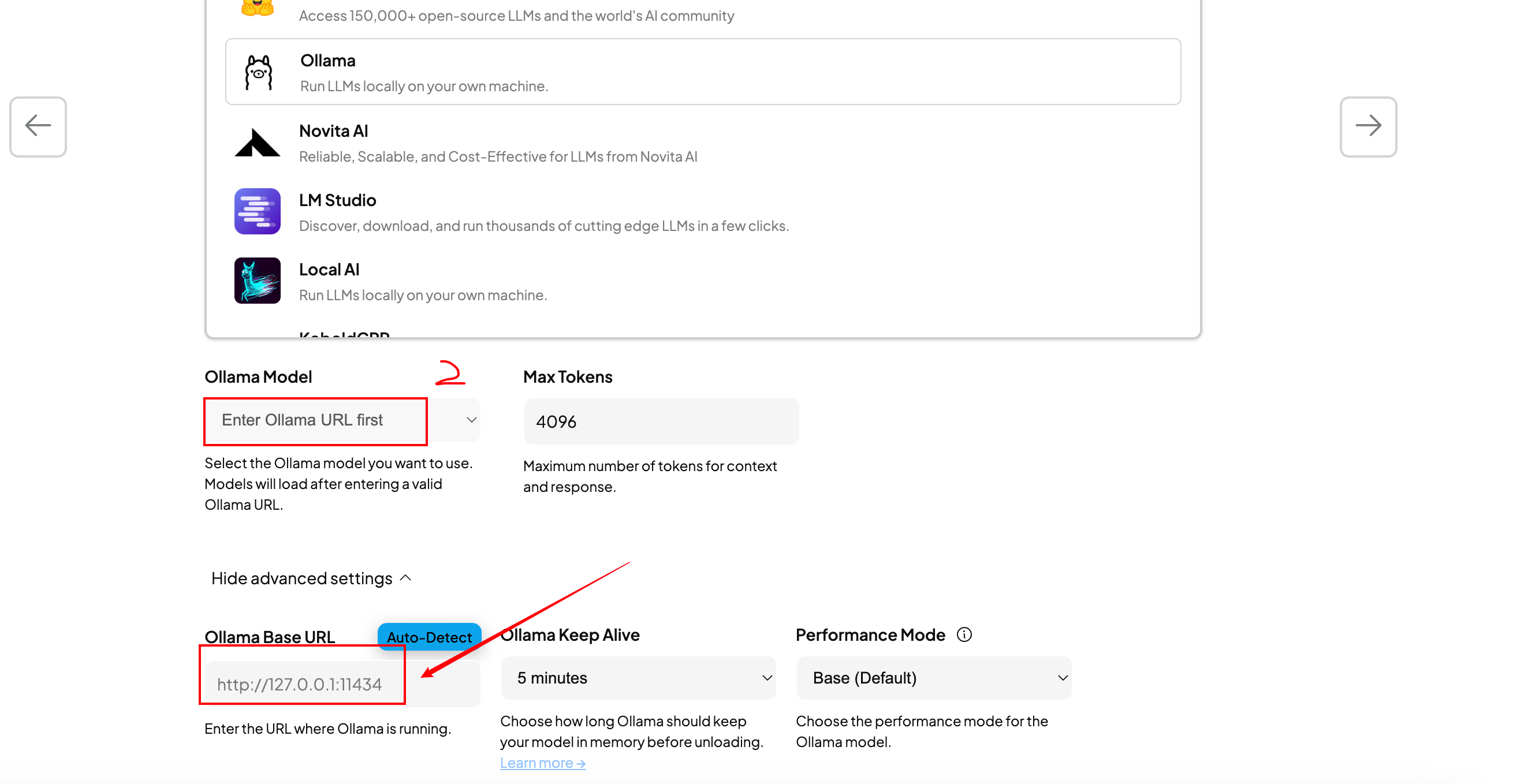Go forward with the right arrow button
This screenshot has height=784, width=1513.
[x=1367, y=126]
